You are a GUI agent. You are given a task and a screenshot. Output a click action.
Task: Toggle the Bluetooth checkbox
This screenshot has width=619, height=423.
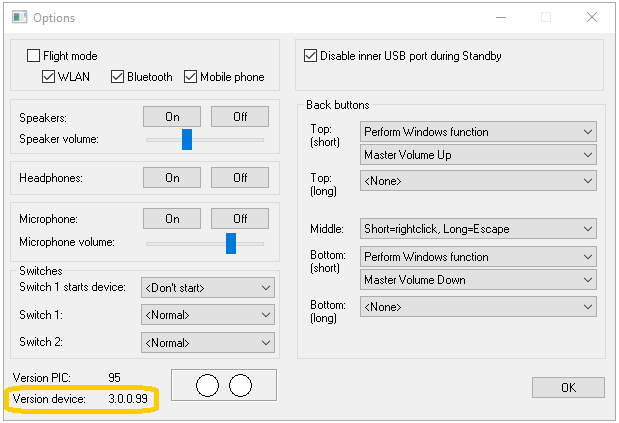click(117, 77)
